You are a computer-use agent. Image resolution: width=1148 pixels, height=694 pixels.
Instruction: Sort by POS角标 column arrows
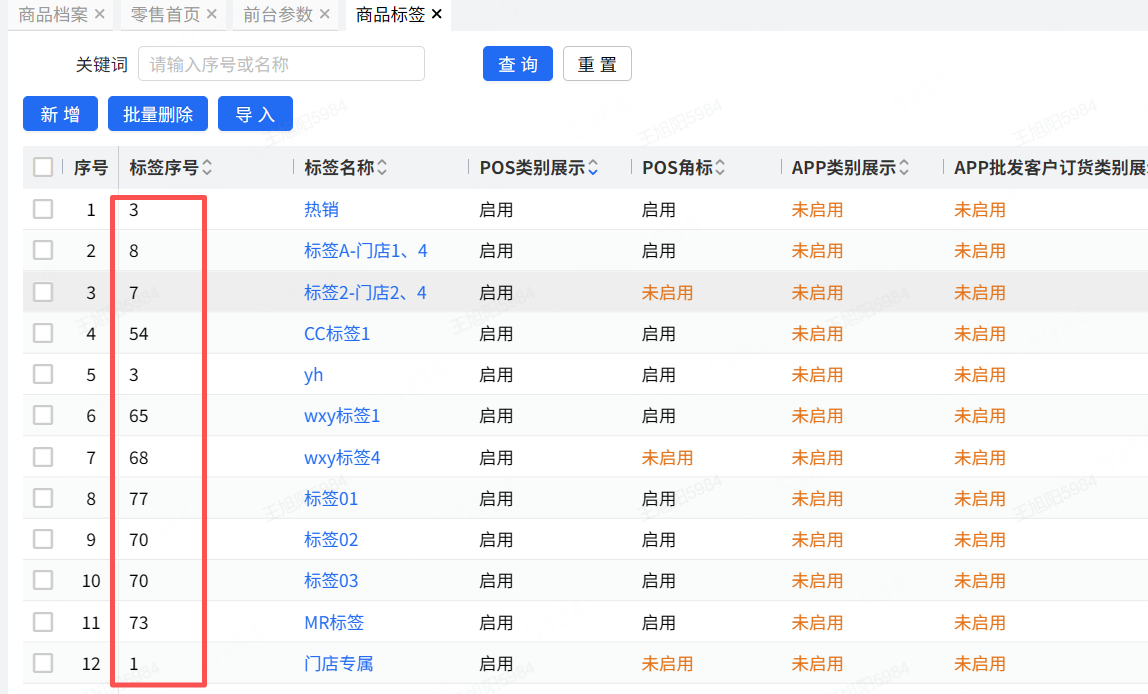point(720,168)
